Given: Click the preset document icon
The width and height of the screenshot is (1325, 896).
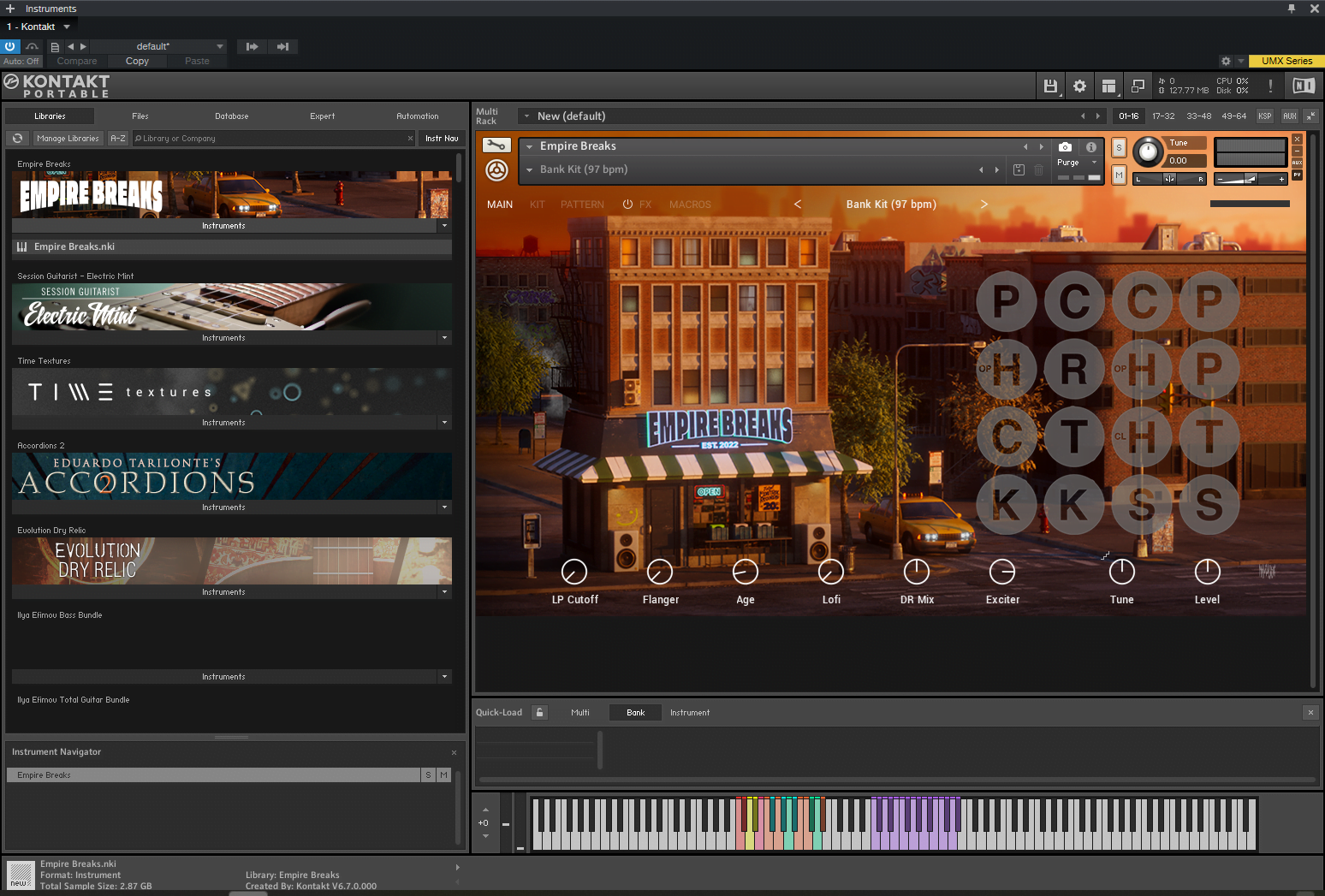Looking at the screenshot, I should pyautogui.click(x=55, y=47).
